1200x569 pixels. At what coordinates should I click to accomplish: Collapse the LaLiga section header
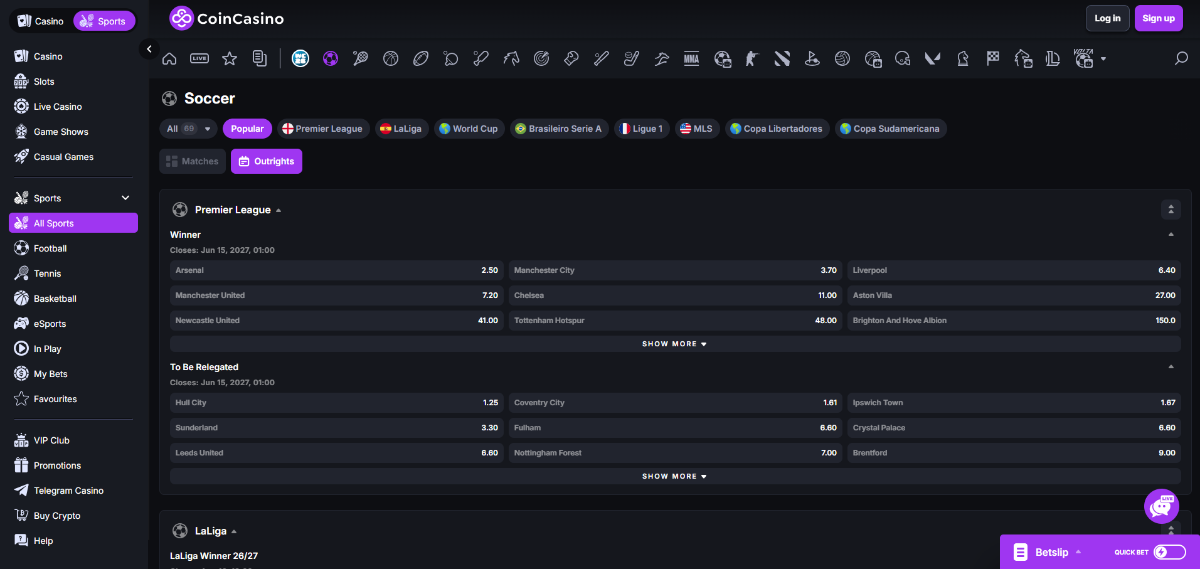point(205,531)
